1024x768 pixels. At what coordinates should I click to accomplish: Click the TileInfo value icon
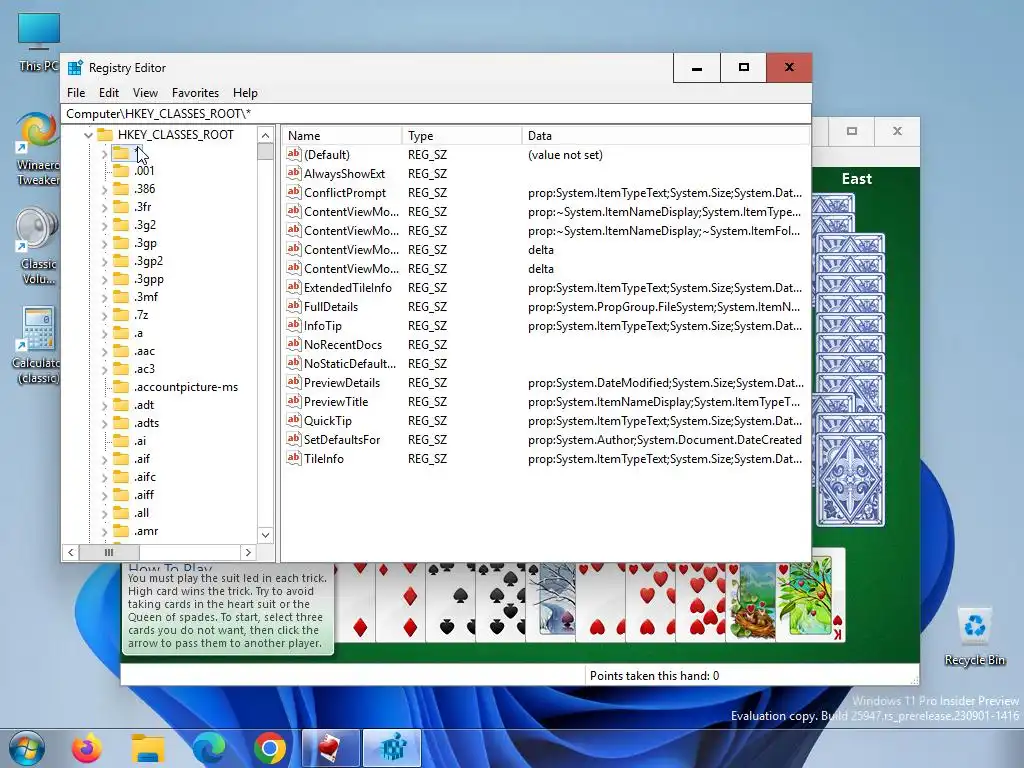294,458
